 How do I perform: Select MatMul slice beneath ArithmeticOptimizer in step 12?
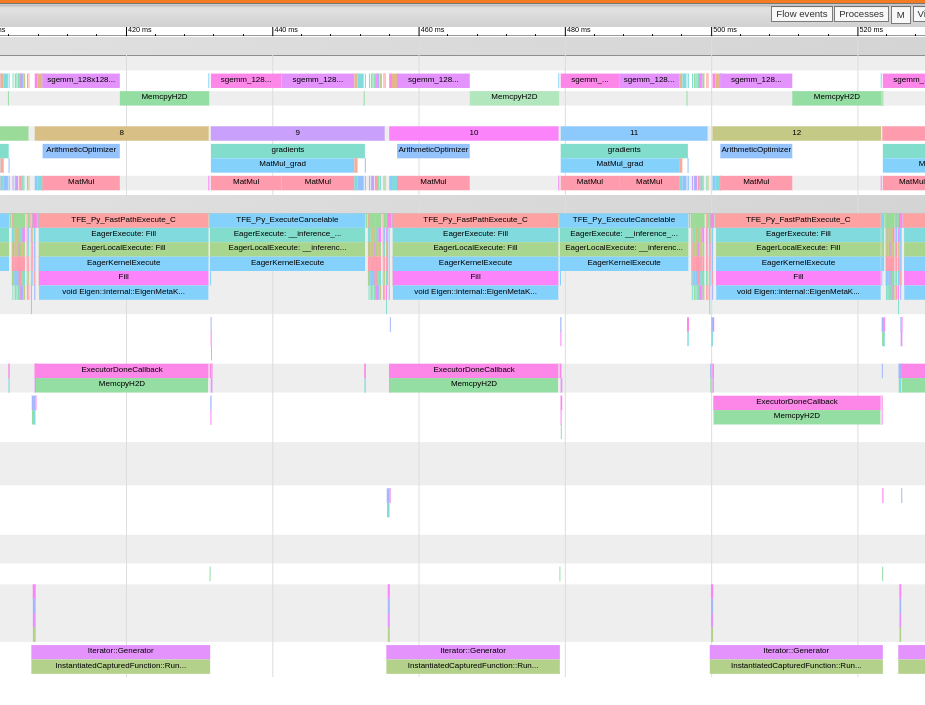pyautogui.click(x=756, y=183)
